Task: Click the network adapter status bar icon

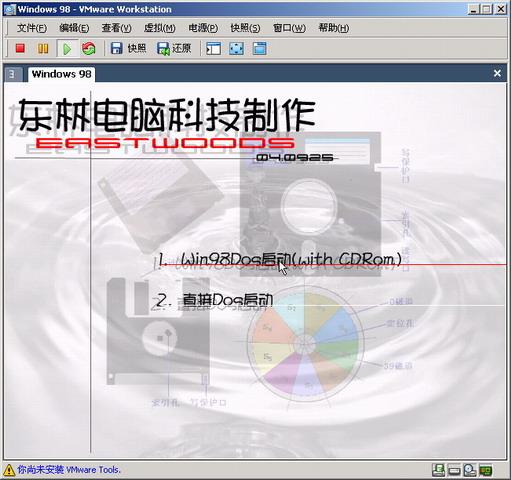Action: pos(485,471)
